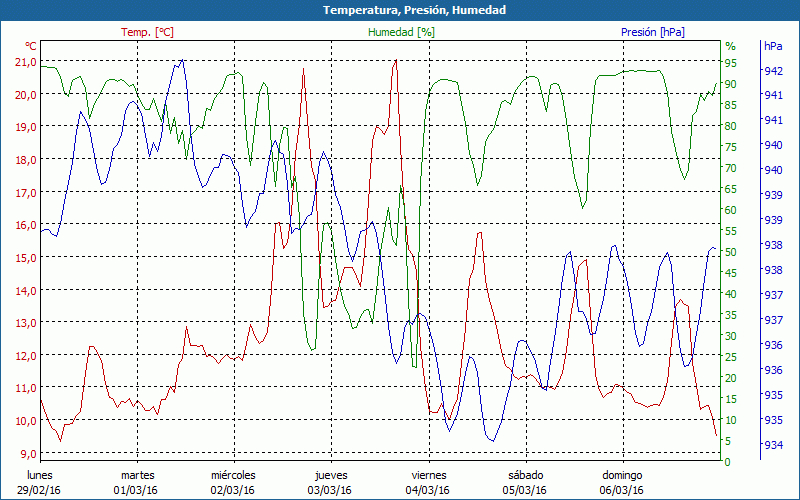Select the date 06/03/16 on the axis
This screenshot has width=800, height=500.
pyautogui.click(x=621, y=490)
